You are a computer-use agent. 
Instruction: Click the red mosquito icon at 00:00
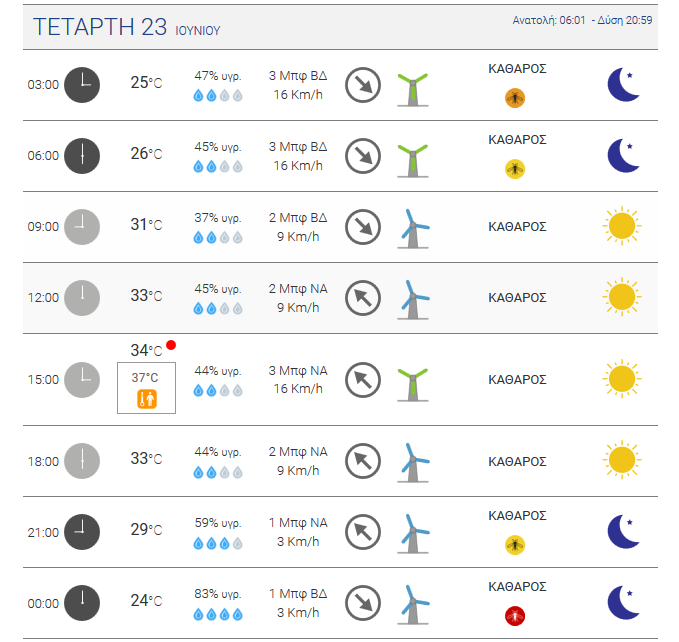coord(515,616)
